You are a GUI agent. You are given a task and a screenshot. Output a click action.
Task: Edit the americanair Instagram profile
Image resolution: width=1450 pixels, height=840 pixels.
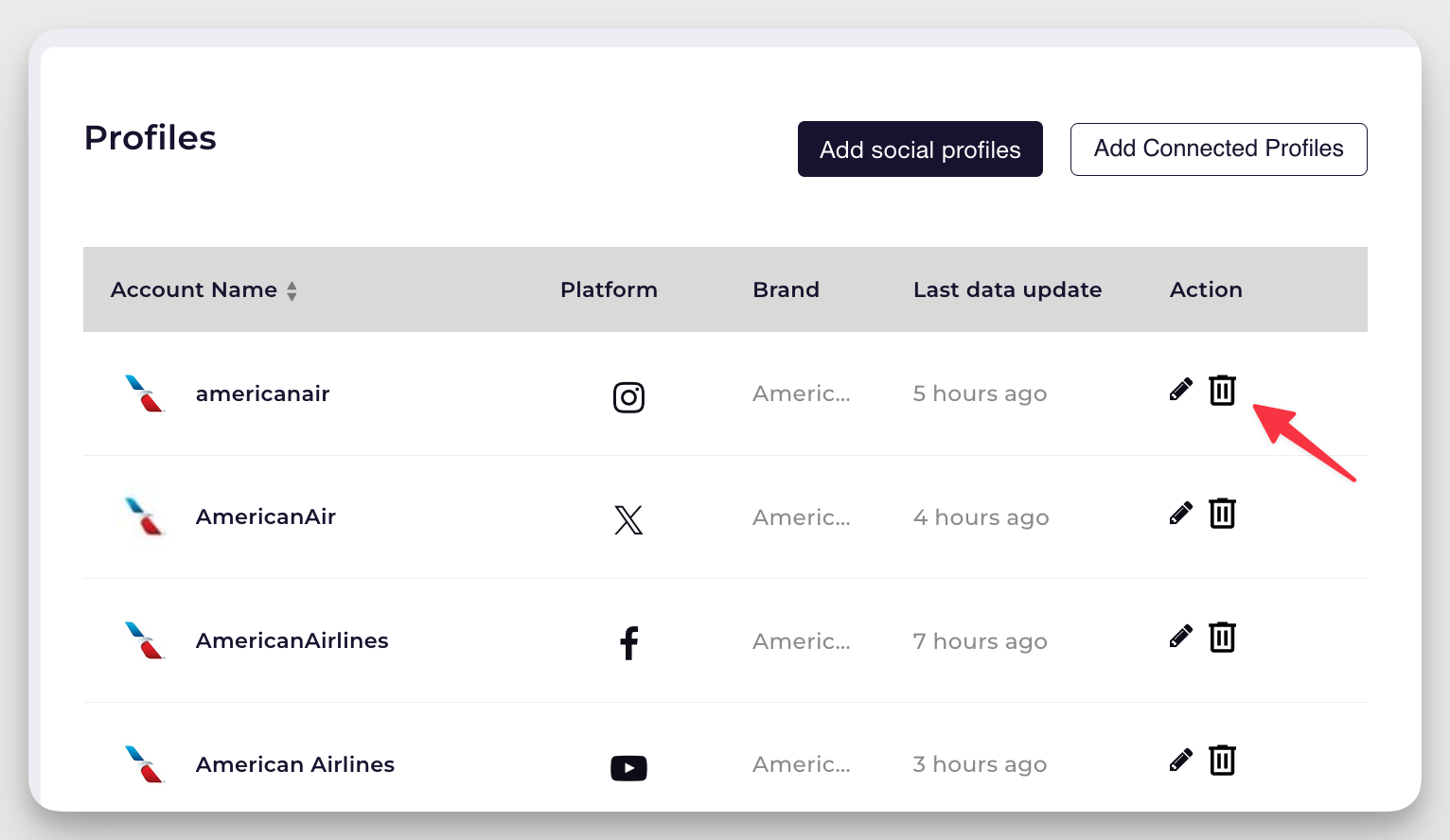[1180, 389]
